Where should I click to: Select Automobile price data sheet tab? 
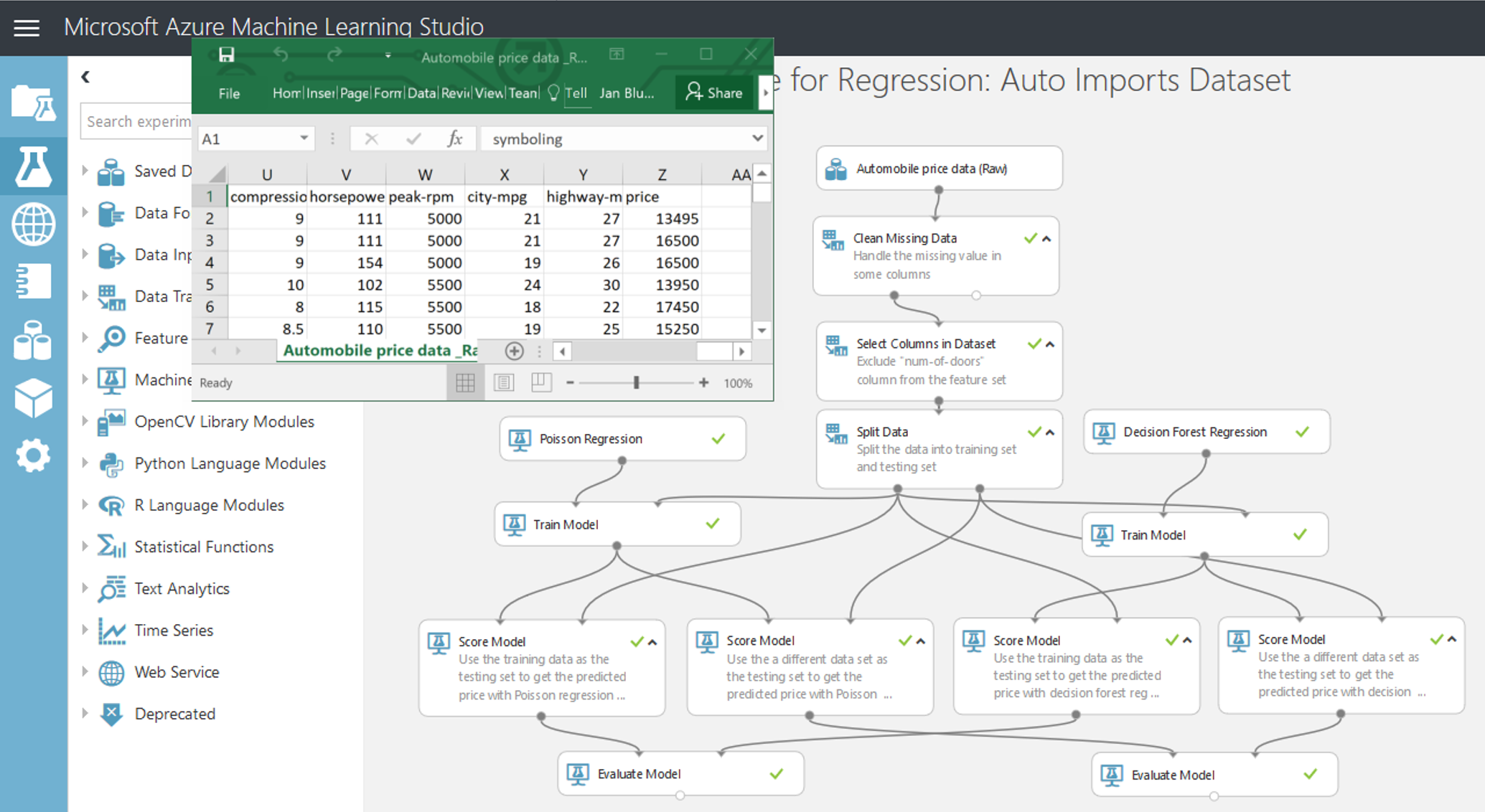click(379, 351)
